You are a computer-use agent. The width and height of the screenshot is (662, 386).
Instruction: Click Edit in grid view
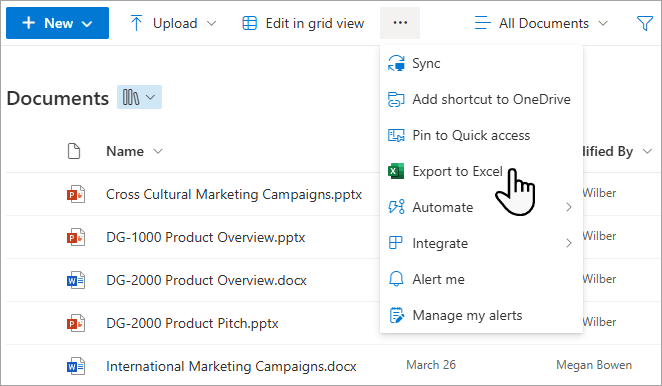click(303, 23)
